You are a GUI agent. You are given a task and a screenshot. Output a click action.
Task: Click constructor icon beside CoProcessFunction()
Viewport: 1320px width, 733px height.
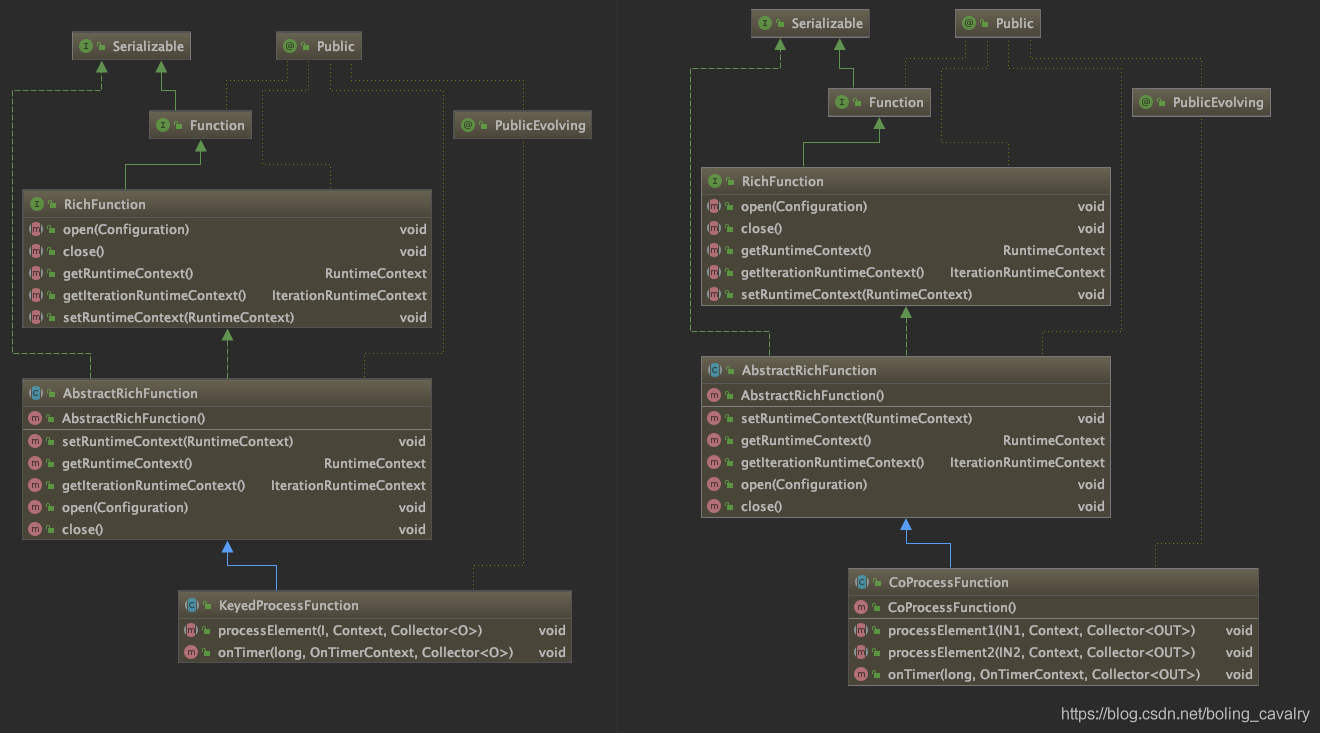pyautogui.click(x=861, y=607)
